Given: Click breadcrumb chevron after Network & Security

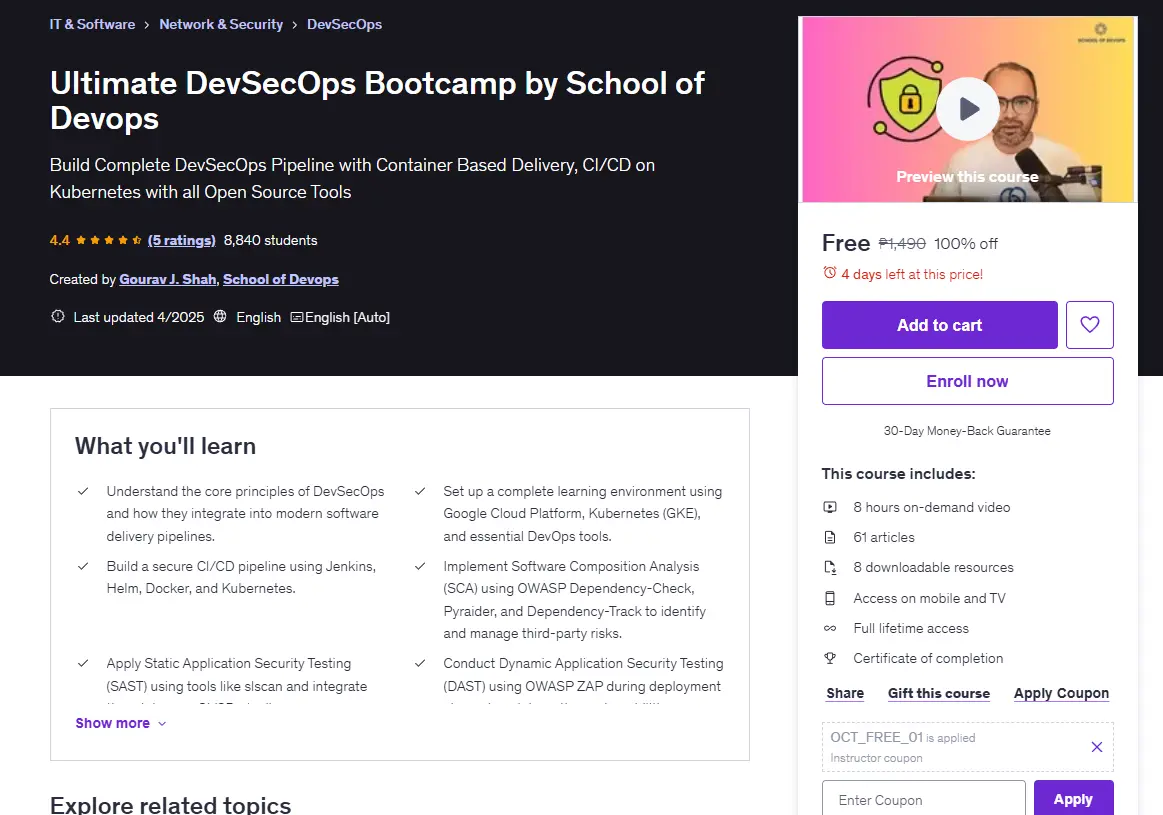Looking at the screenshot, I should click(x=294, y=25).
